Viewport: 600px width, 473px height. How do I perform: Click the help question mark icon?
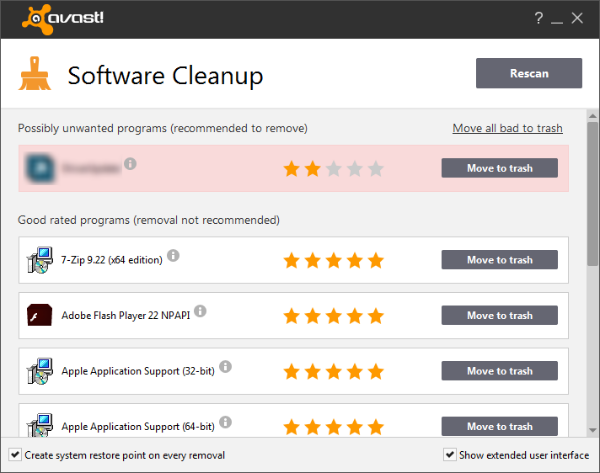539,18
